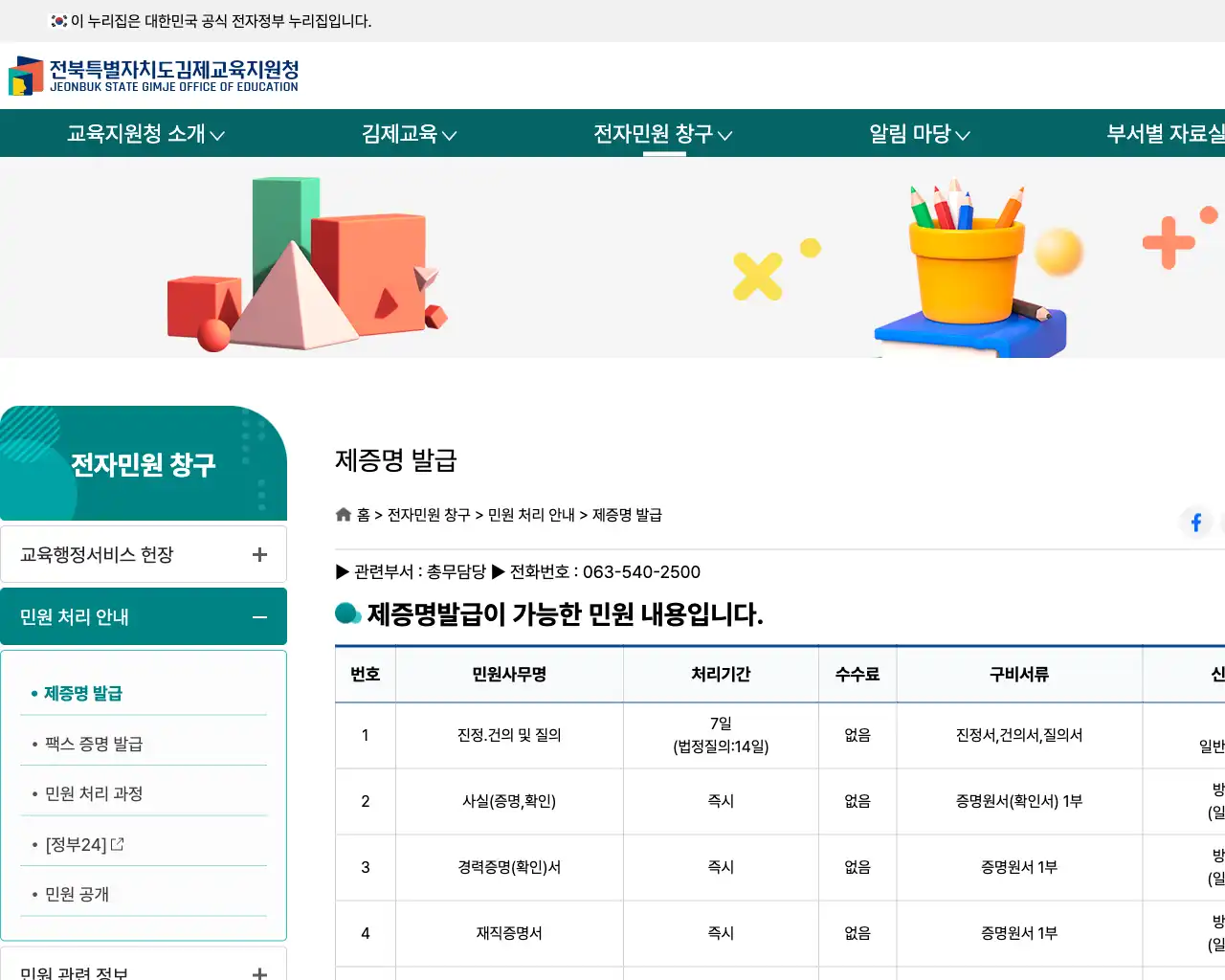
Task: Click 전자민원 창구 in the breadcrumb trail
Action: [433, 514]
